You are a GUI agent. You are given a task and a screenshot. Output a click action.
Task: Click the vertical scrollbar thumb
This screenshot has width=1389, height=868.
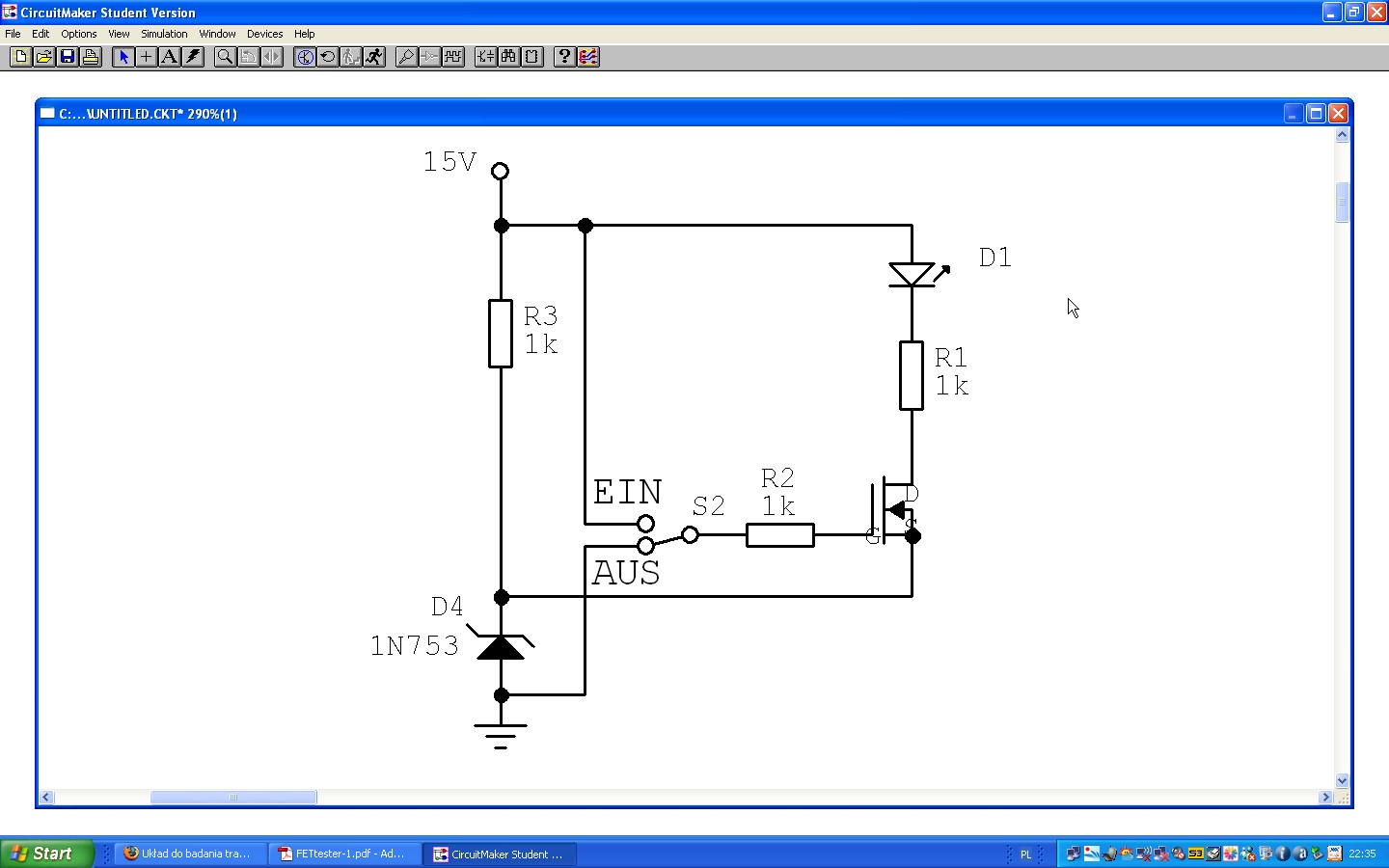click(x=1342, y=203)
